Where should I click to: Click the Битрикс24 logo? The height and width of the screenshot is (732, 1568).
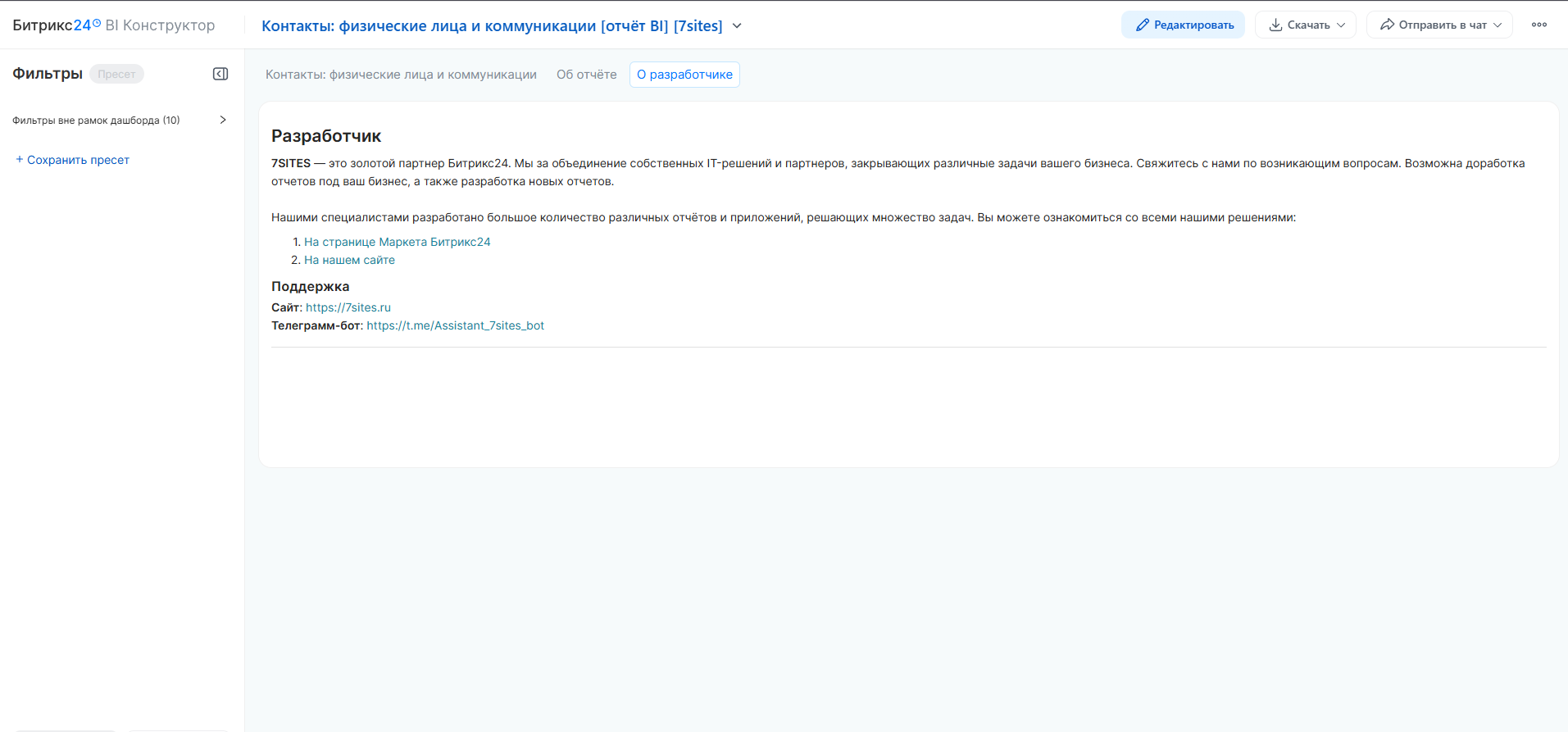57,25
